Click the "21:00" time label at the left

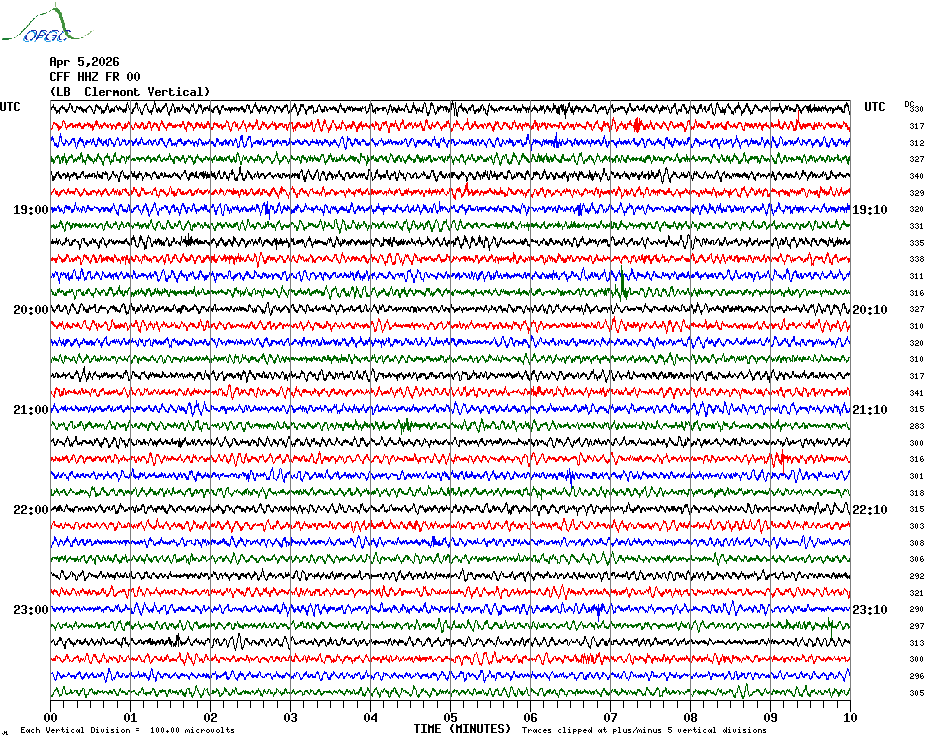point(30,410)
